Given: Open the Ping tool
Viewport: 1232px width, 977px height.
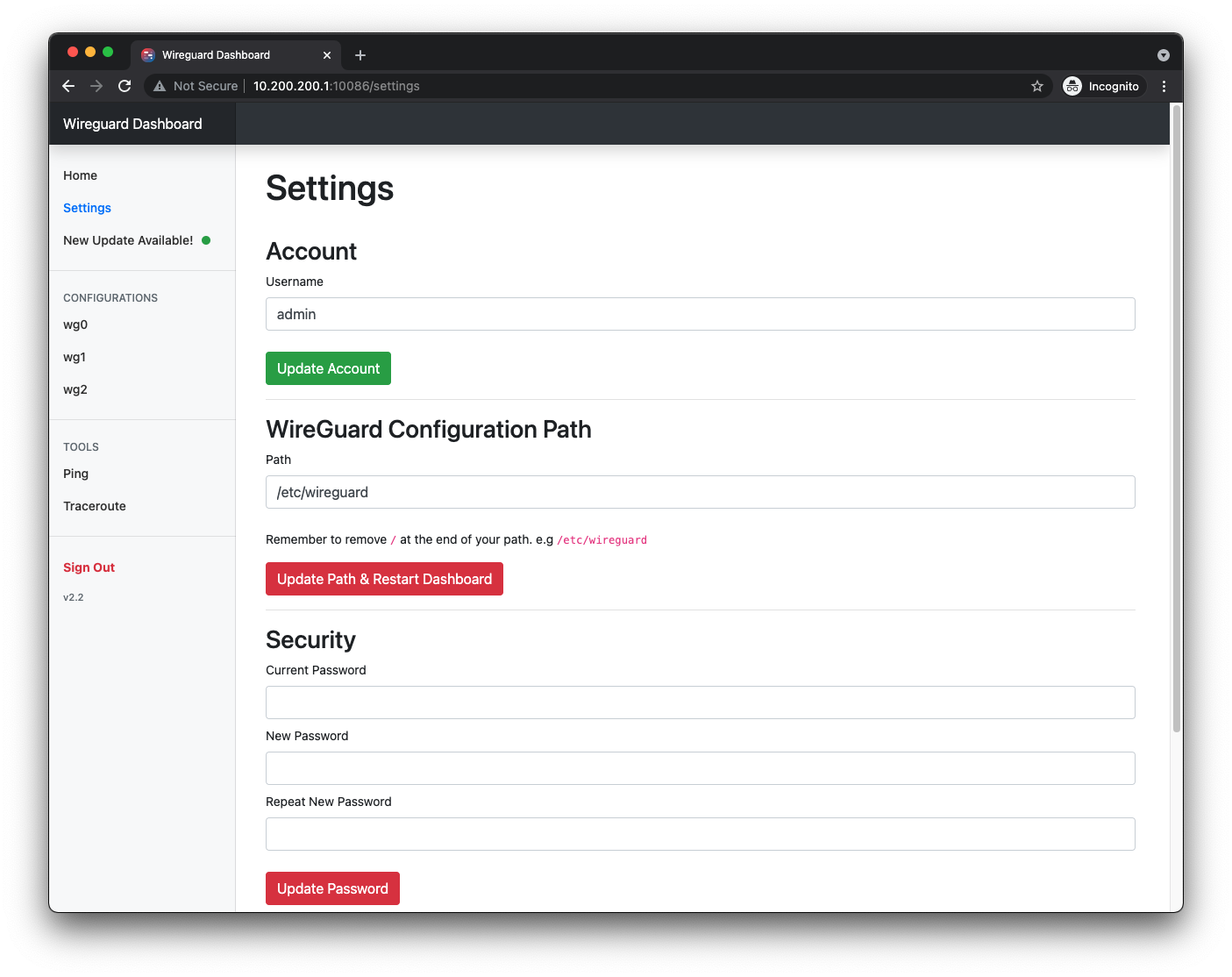Looking at the screenshot, I should point(75,474).
